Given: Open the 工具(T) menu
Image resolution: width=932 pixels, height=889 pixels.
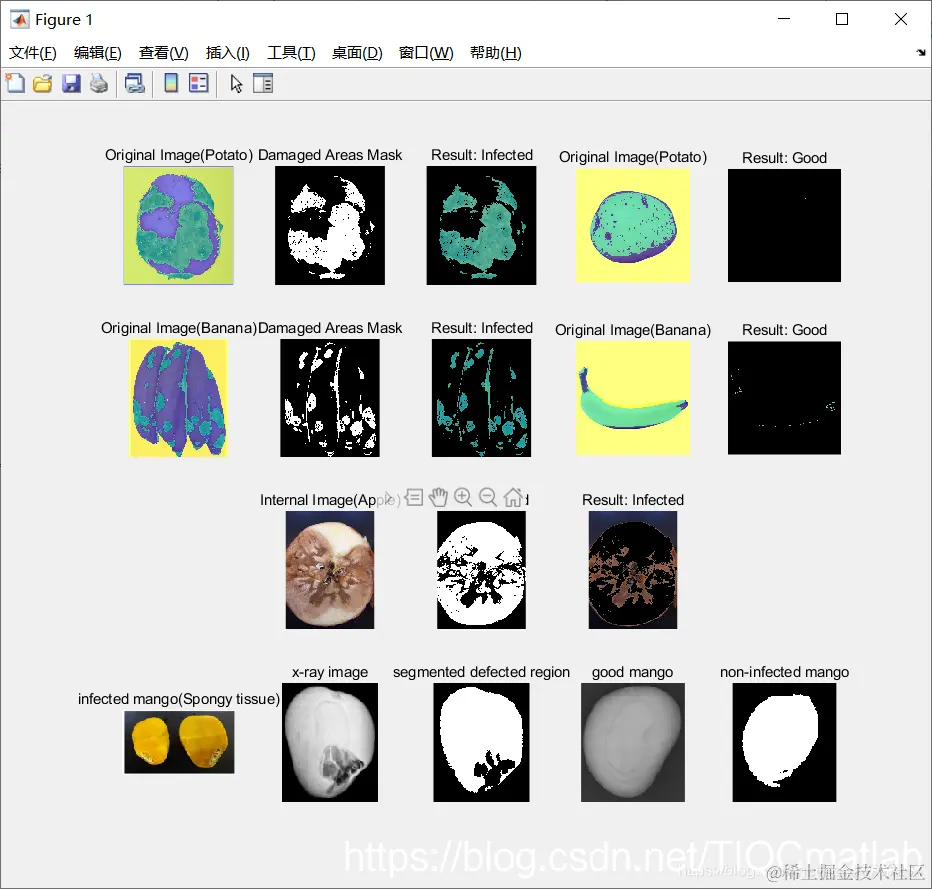Looking at the screenshot, I should pyautogui.click(x=291, y=53).
